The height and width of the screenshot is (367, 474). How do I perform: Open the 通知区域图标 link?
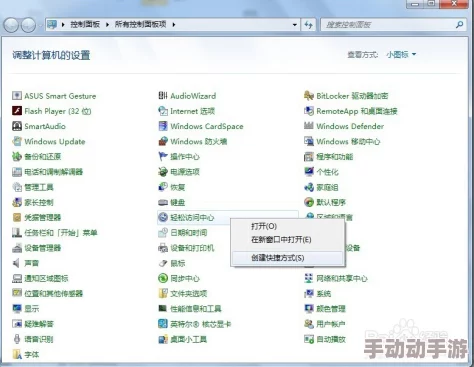[x=46, y=278]
